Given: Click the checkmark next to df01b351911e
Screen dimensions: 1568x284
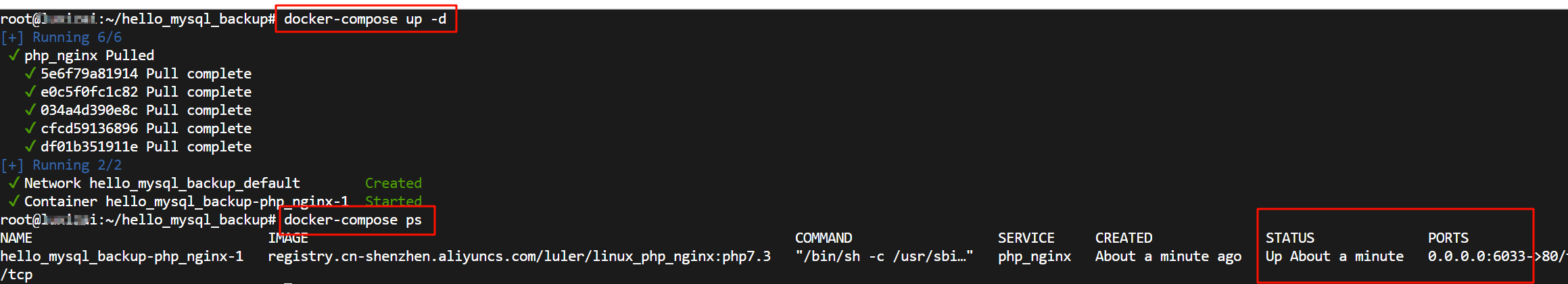Looking at the screenshot, I should pos(30,146).
